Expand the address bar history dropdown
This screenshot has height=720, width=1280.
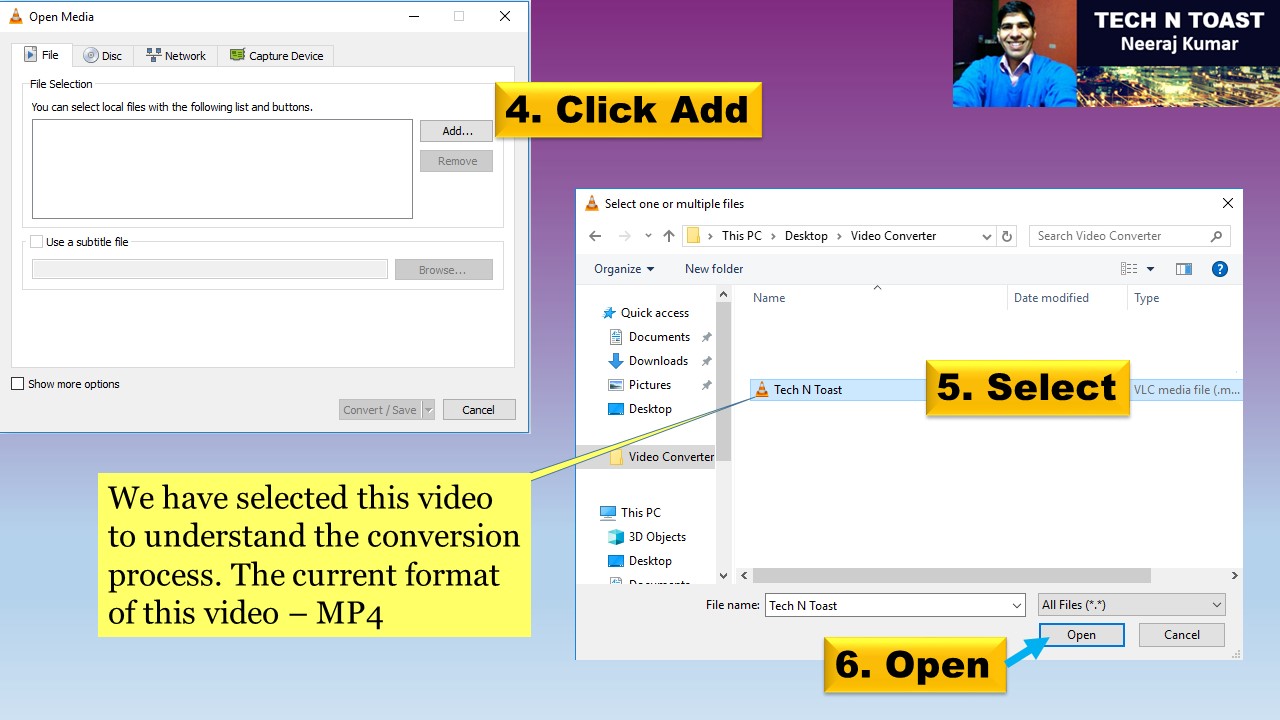coord(986,236)
